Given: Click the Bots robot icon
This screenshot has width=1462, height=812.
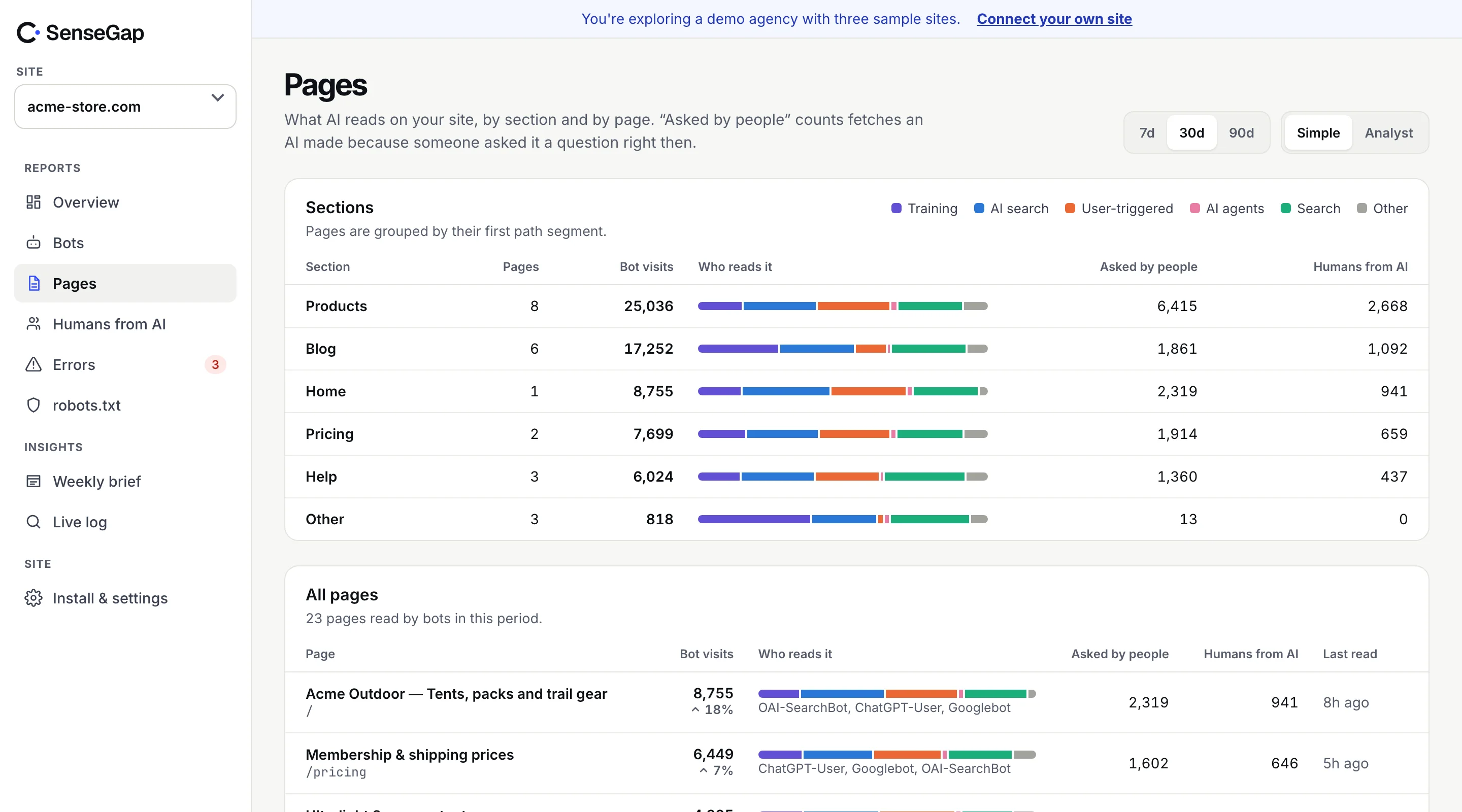Looking at the screenshot, I should (x=34, y=243).
